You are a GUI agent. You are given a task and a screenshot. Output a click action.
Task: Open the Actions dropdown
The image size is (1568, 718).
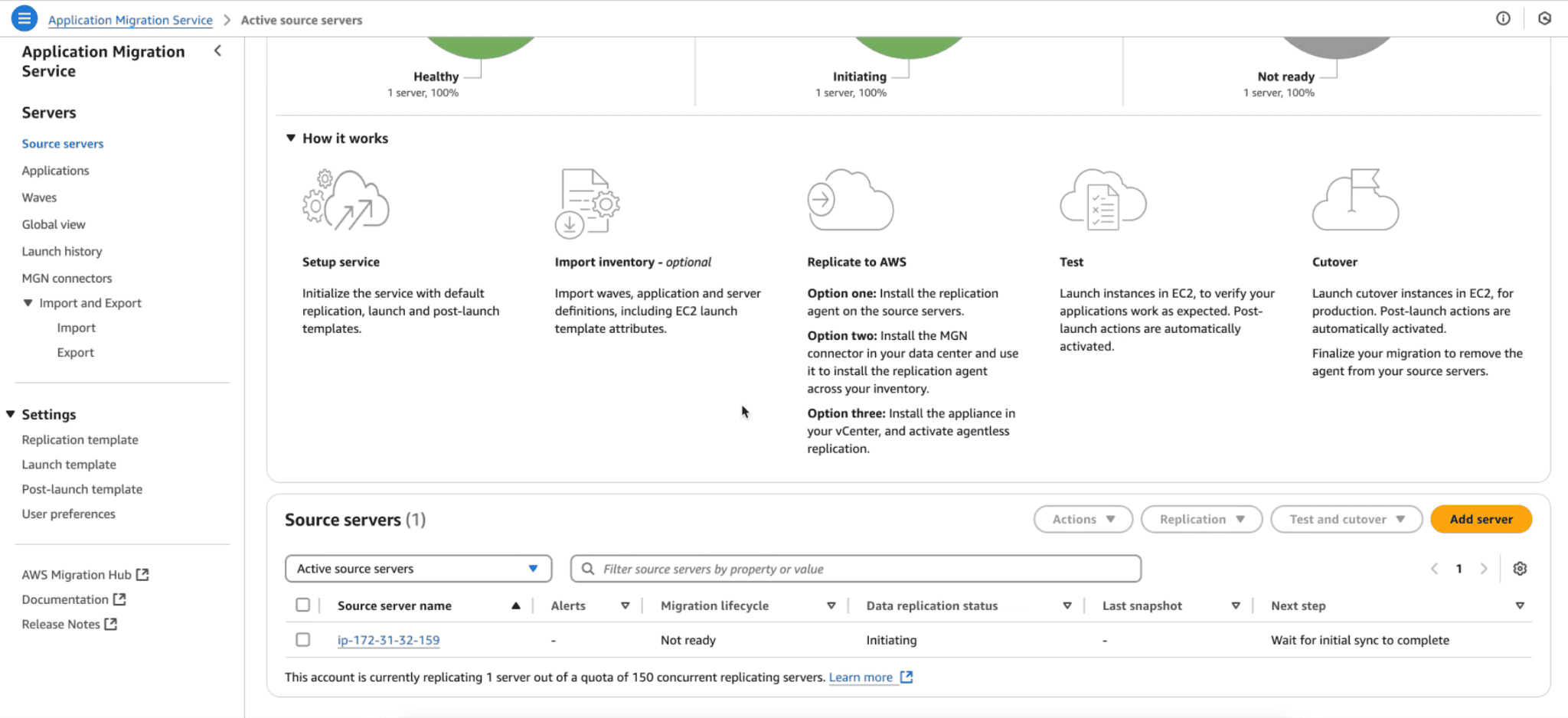(1083, 519)
